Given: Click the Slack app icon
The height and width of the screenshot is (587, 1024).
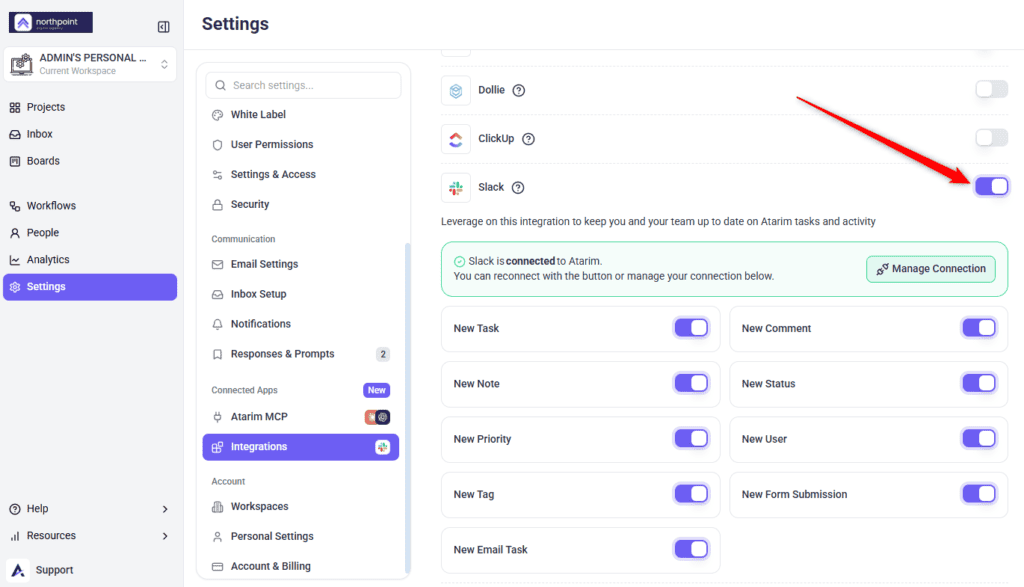Looking at the screenshot, I should click(456, 187).
